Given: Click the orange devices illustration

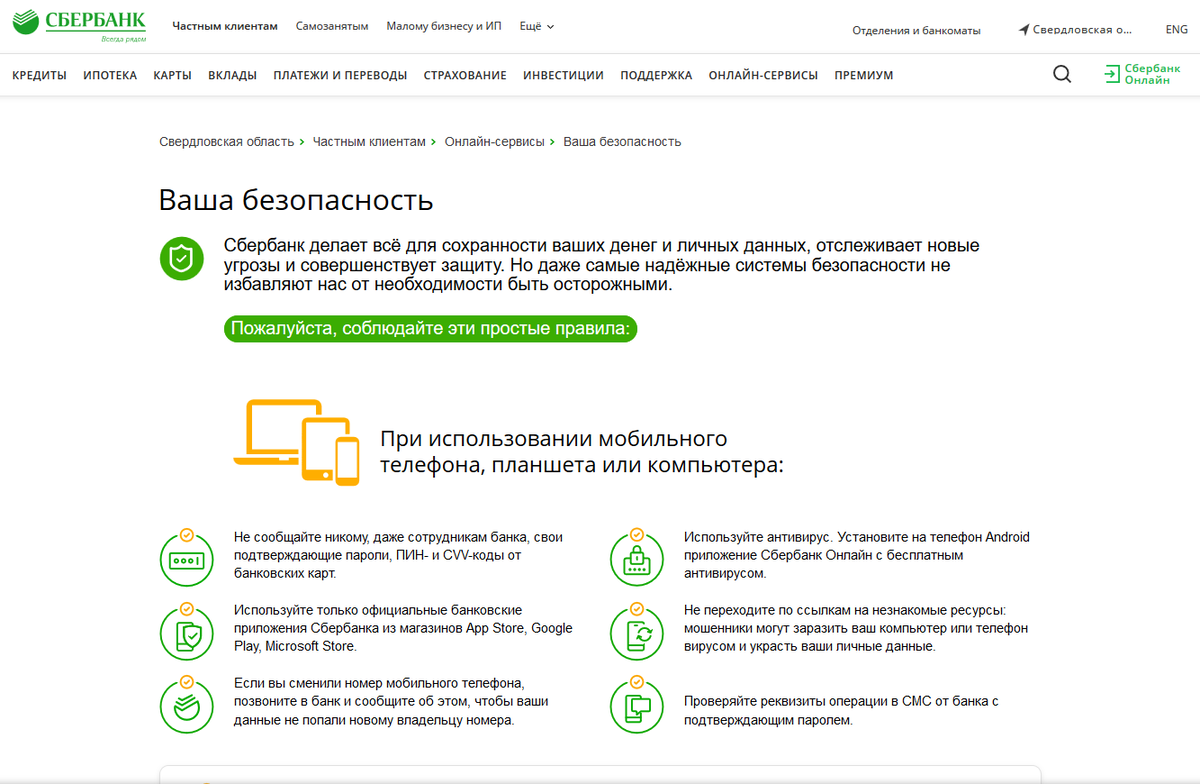Looking at the screenshot, I should (296, 442).
